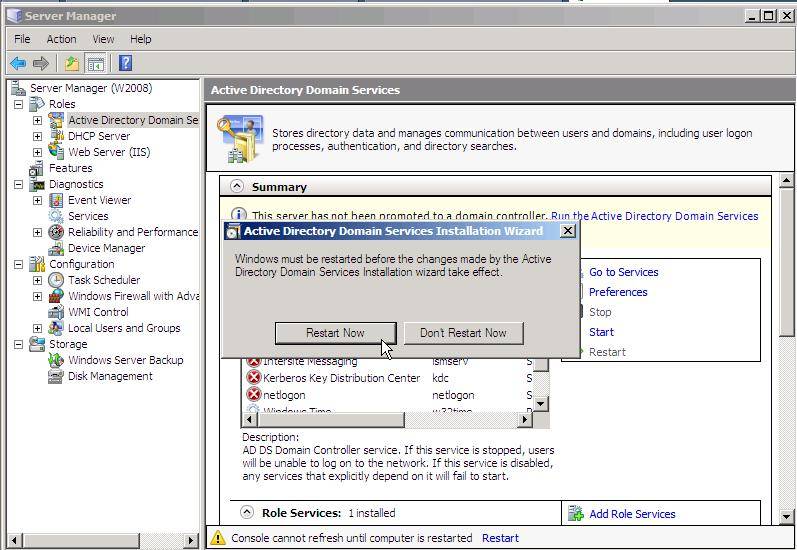The width and height of the screenshot is (797, 550).
Task: Click the Go to Services link
Action: (x=623, y=272)
